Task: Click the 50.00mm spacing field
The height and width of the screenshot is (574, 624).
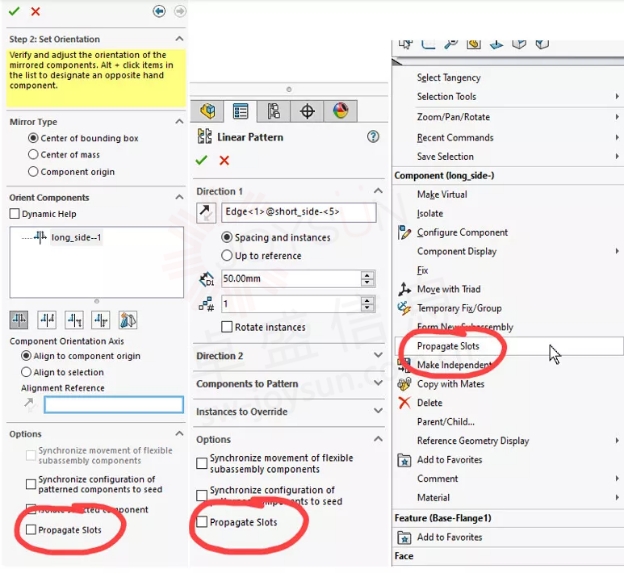Action: pos(291,279)
